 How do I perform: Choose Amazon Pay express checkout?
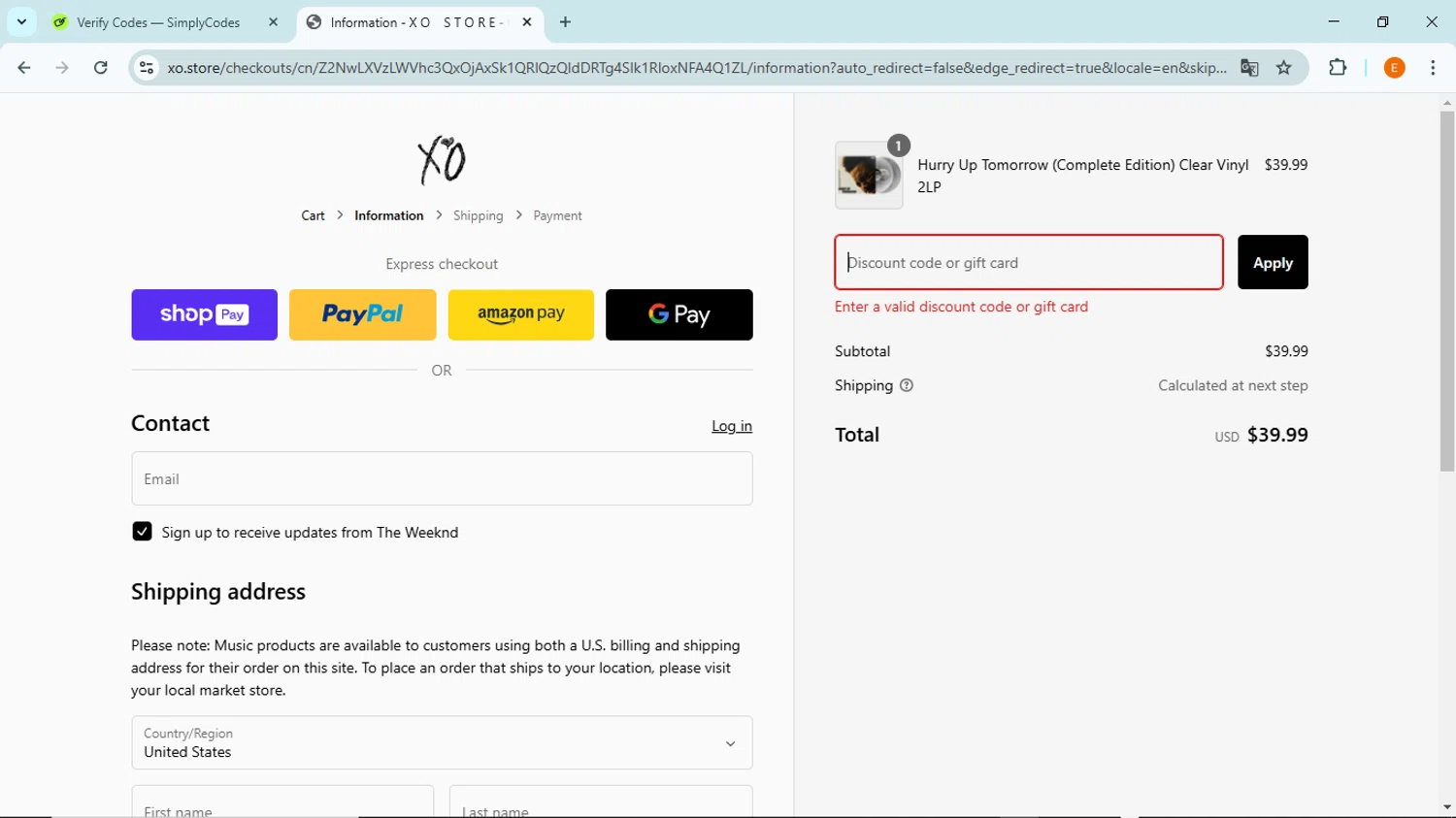(521, 314)
